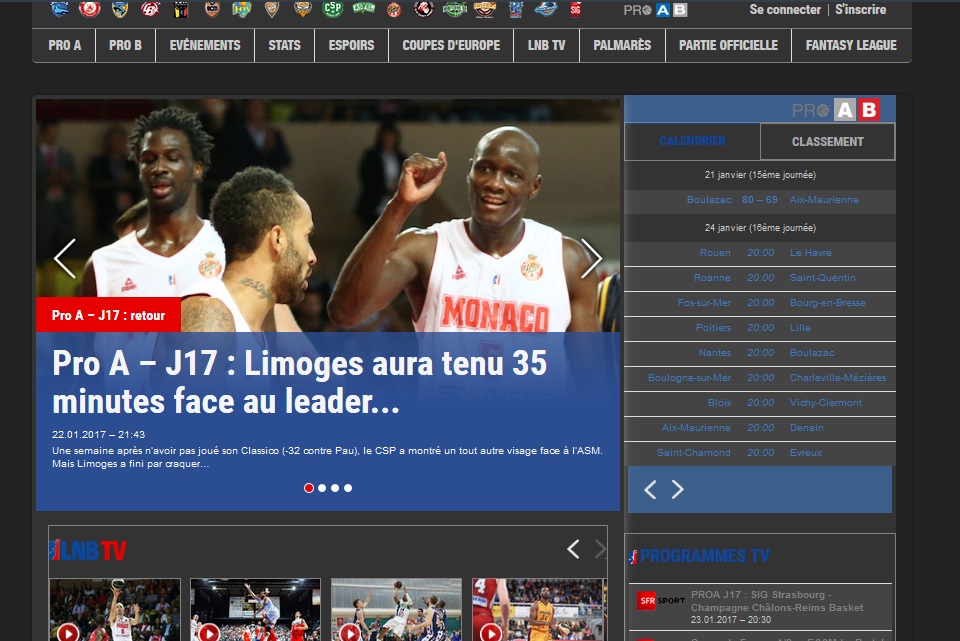Open the Bourg-en-Bresse team link
The width and height of the screenshot is (960, 641).
click(x=828, y=302)
